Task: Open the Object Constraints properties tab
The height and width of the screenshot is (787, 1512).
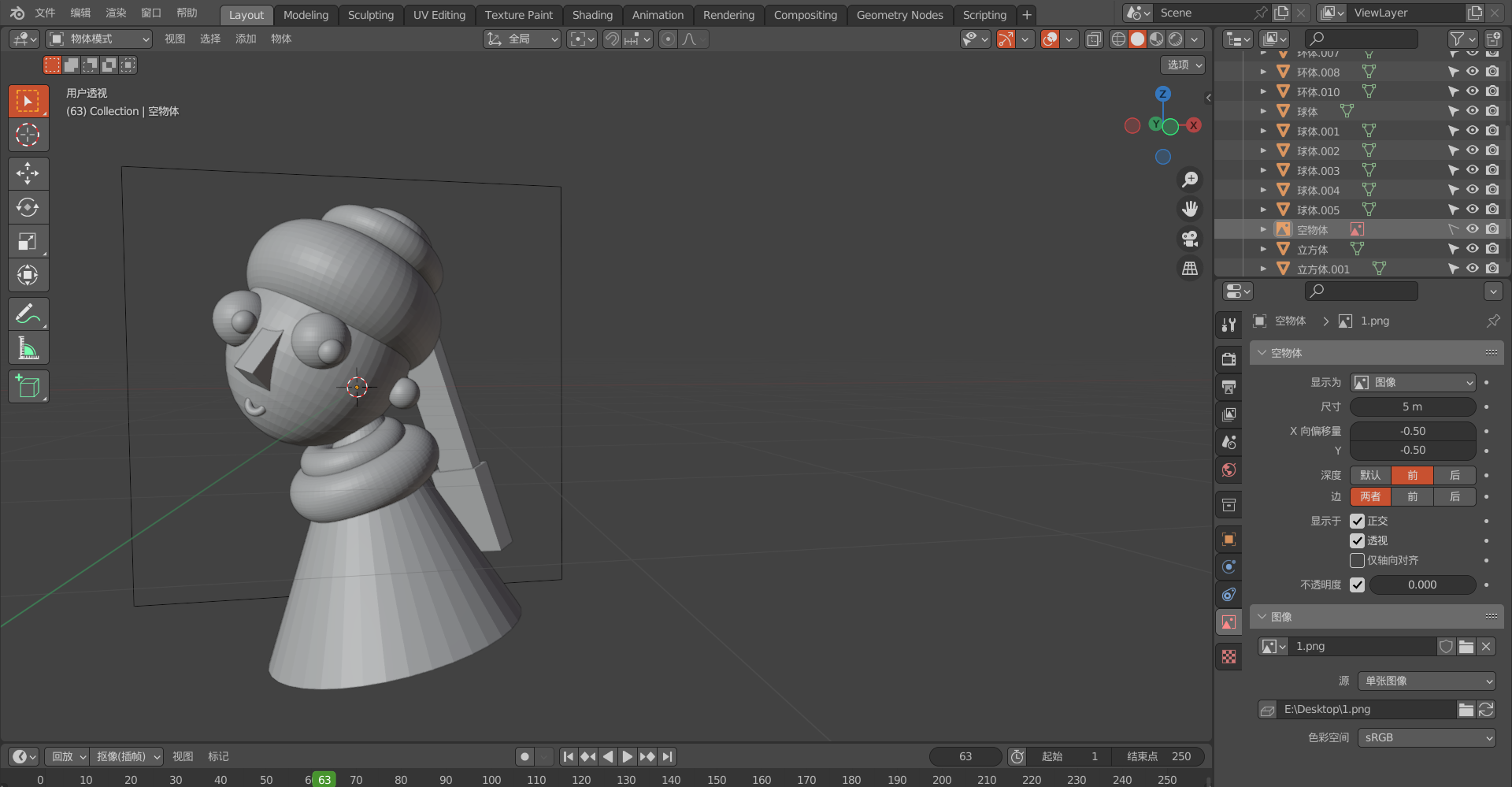Action: pos(1228,594)
